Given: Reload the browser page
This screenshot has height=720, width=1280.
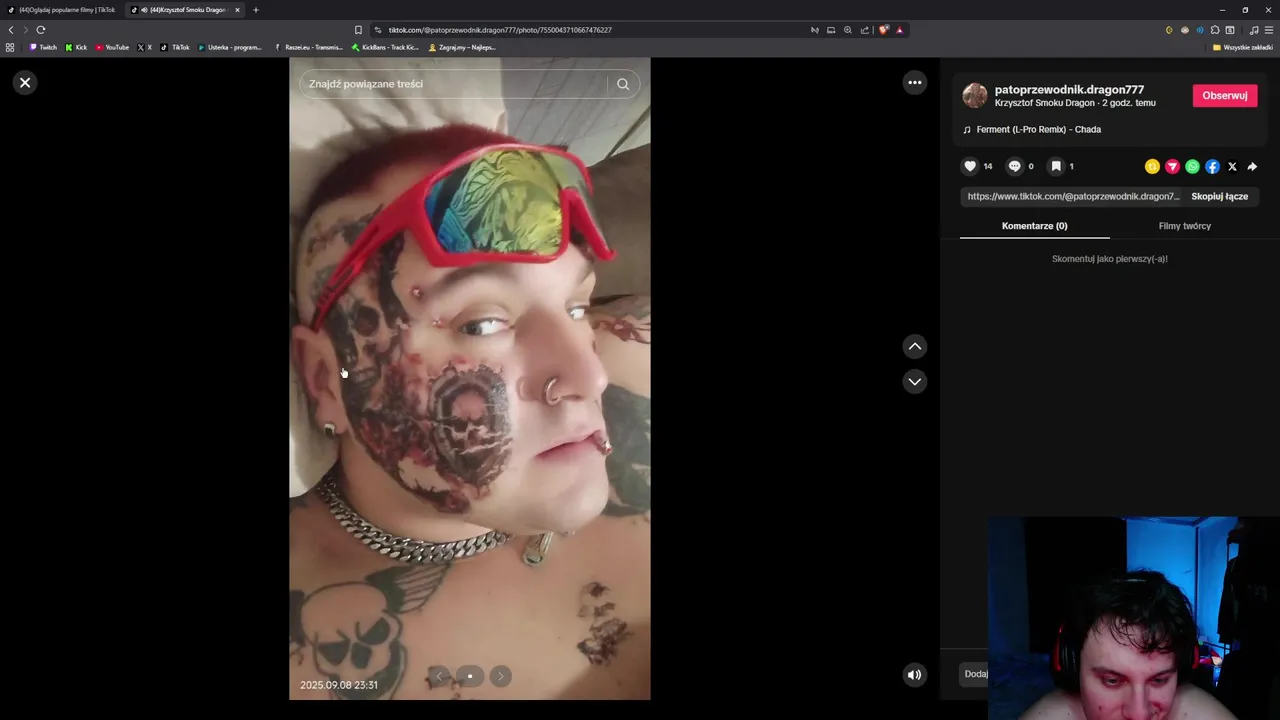Looking at the screenshot, I should coord(40,30).
